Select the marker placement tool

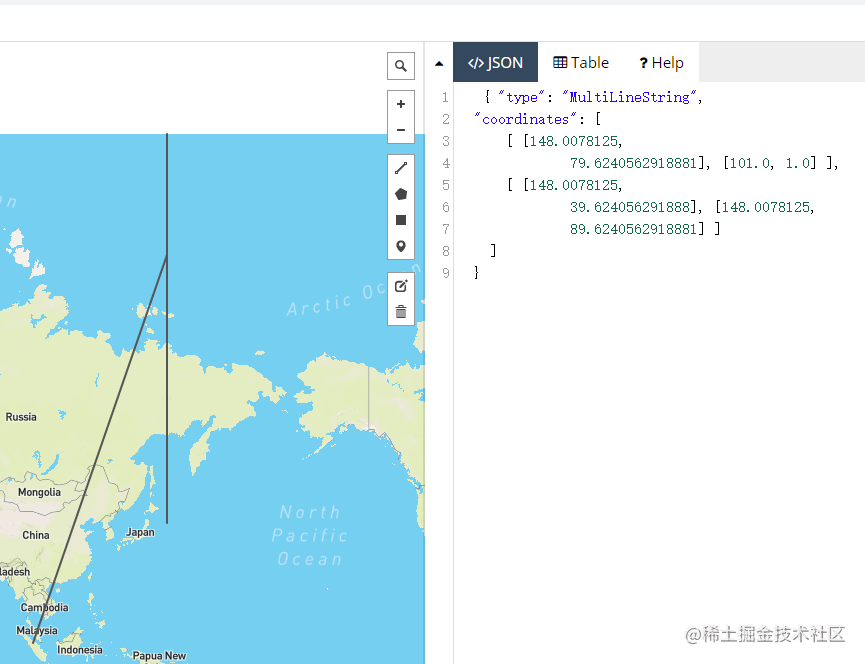click(x=400, y=245)
